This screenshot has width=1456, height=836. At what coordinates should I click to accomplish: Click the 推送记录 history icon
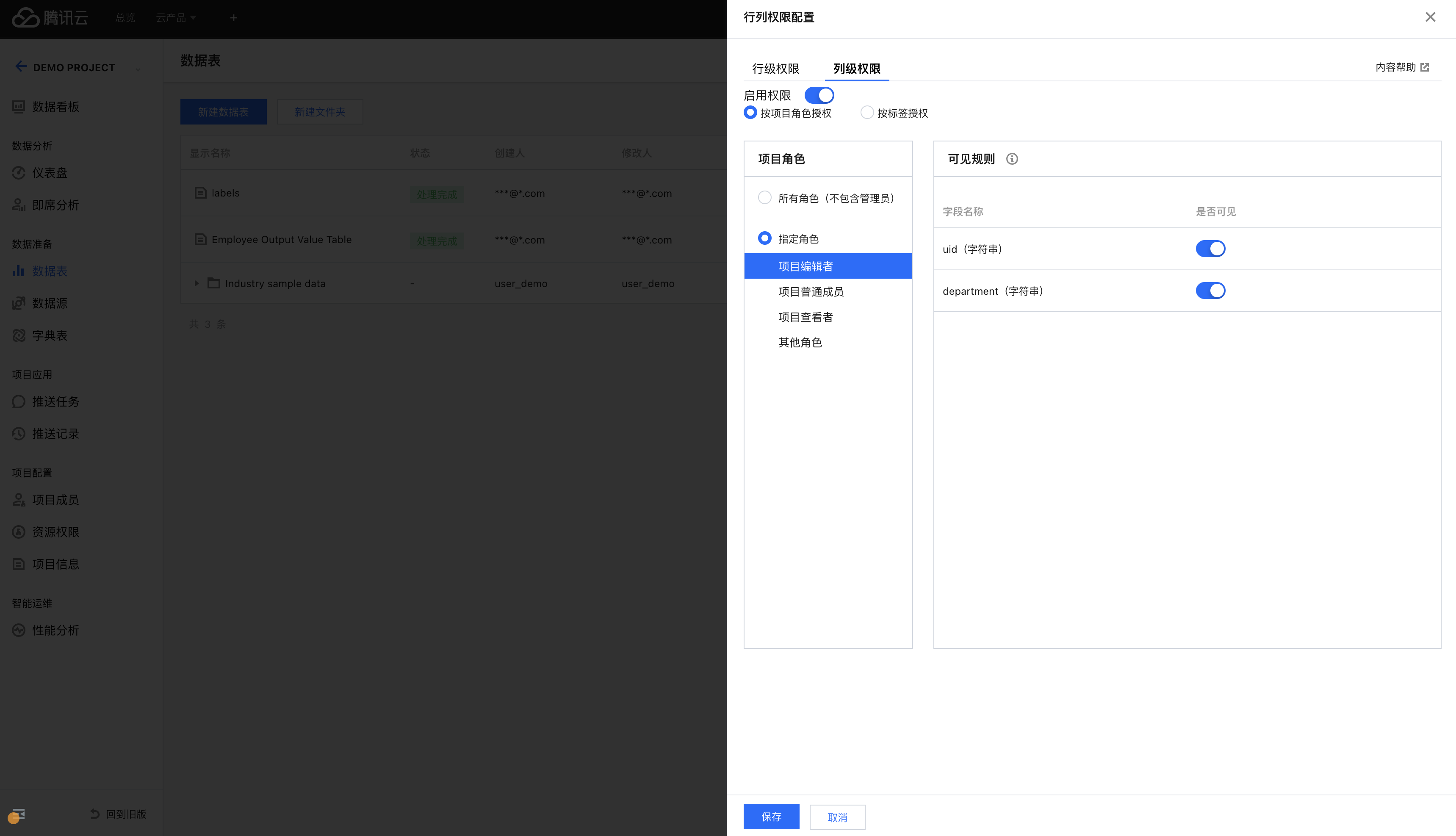tap(18, 434)
